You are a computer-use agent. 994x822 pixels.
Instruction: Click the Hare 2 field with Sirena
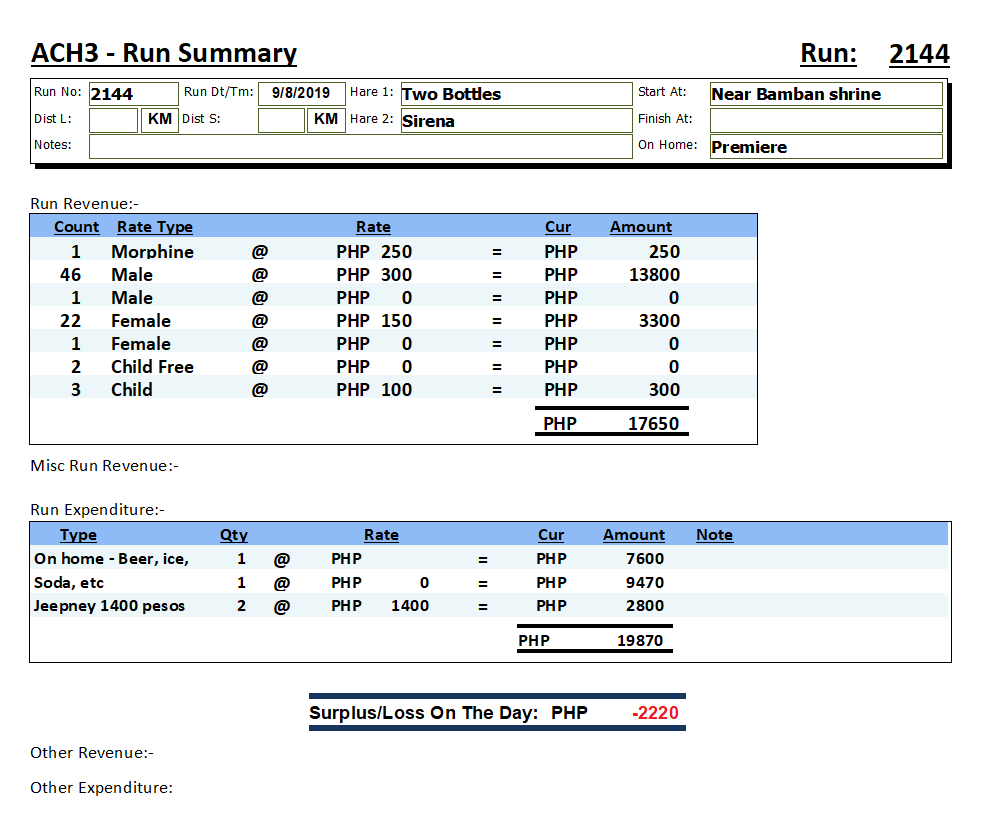(x=516, y=121)
